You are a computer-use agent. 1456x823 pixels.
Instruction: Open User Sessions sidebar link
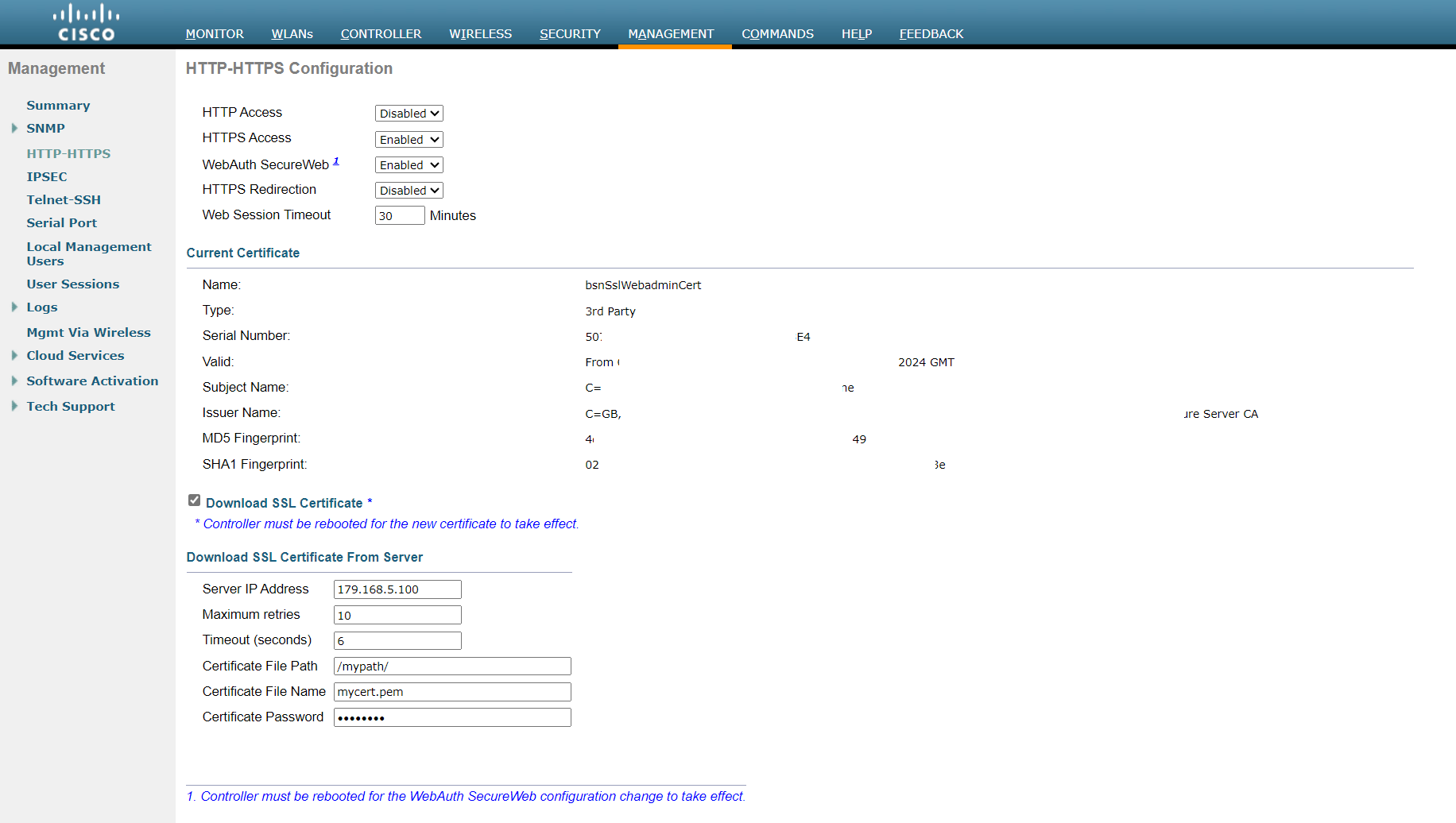72,284
